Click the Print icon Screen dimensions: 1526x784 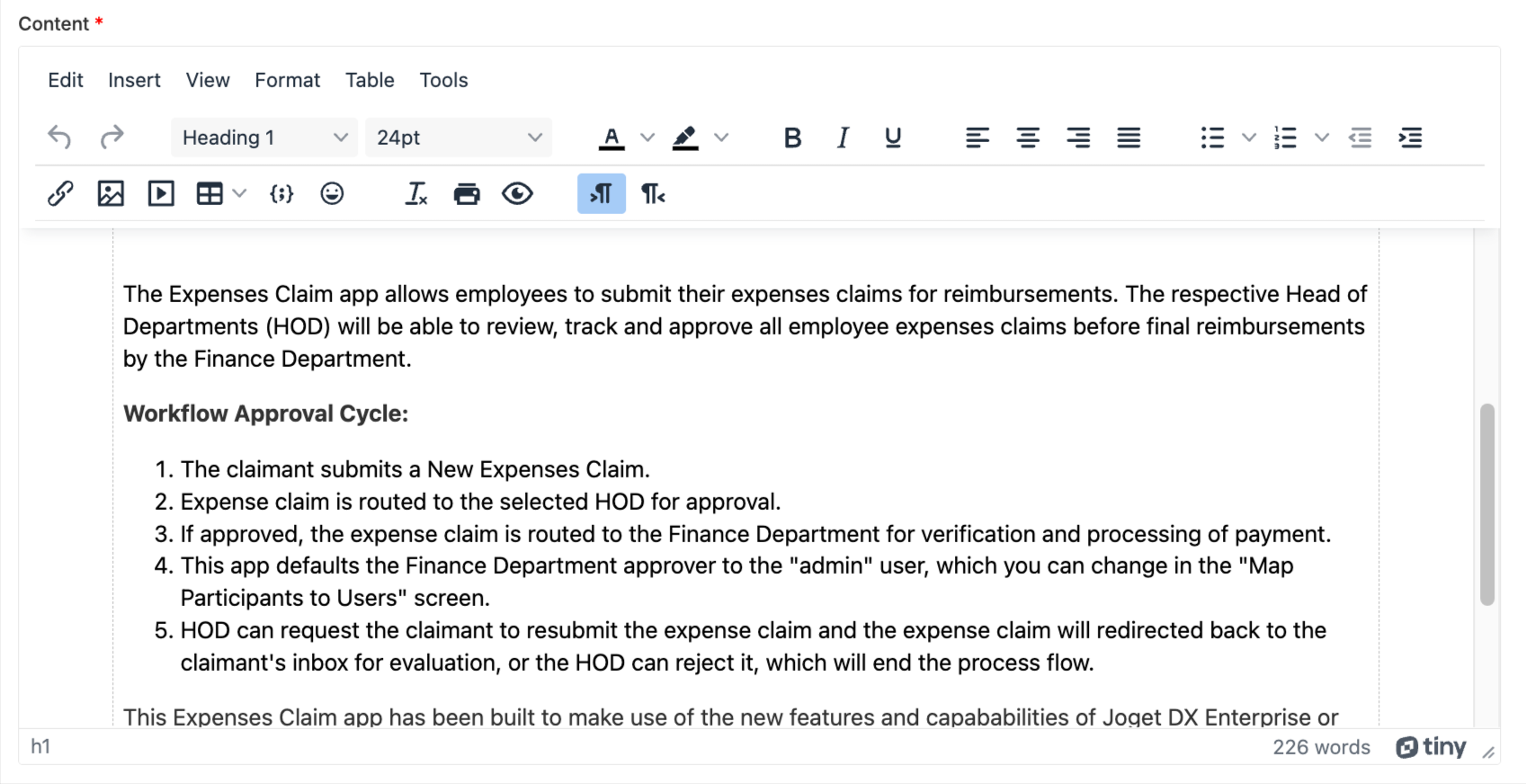467,193
